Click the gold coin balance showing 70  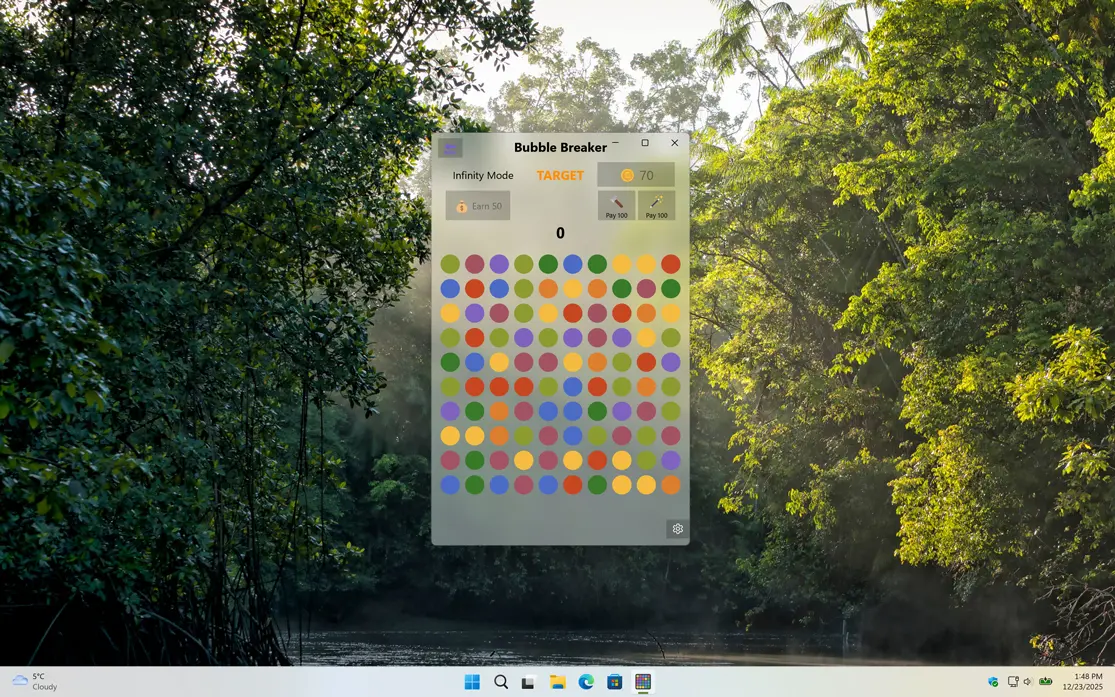click(636, 175)
